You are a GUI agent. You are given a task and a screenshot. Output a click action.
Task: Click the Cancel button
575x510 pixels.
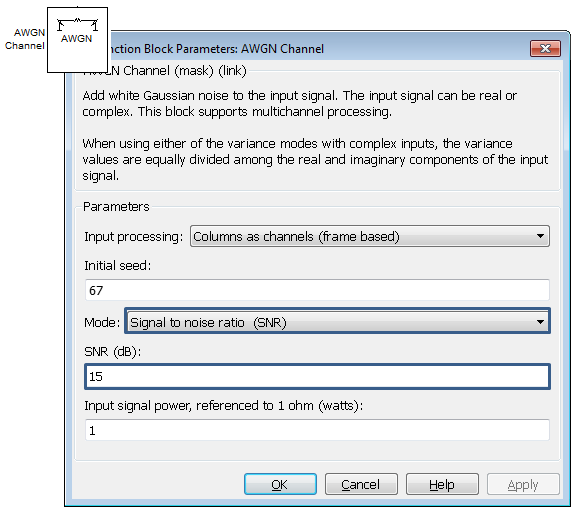pyautogui.click(x=361, y=484)
